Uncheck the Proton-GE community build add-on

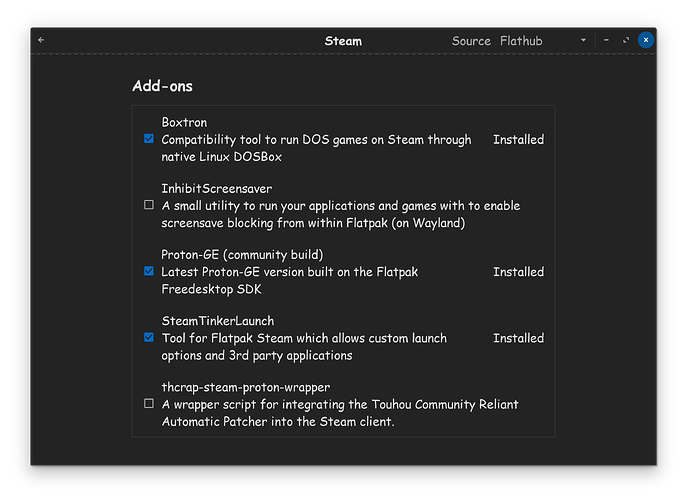click(x=149, y=271)
